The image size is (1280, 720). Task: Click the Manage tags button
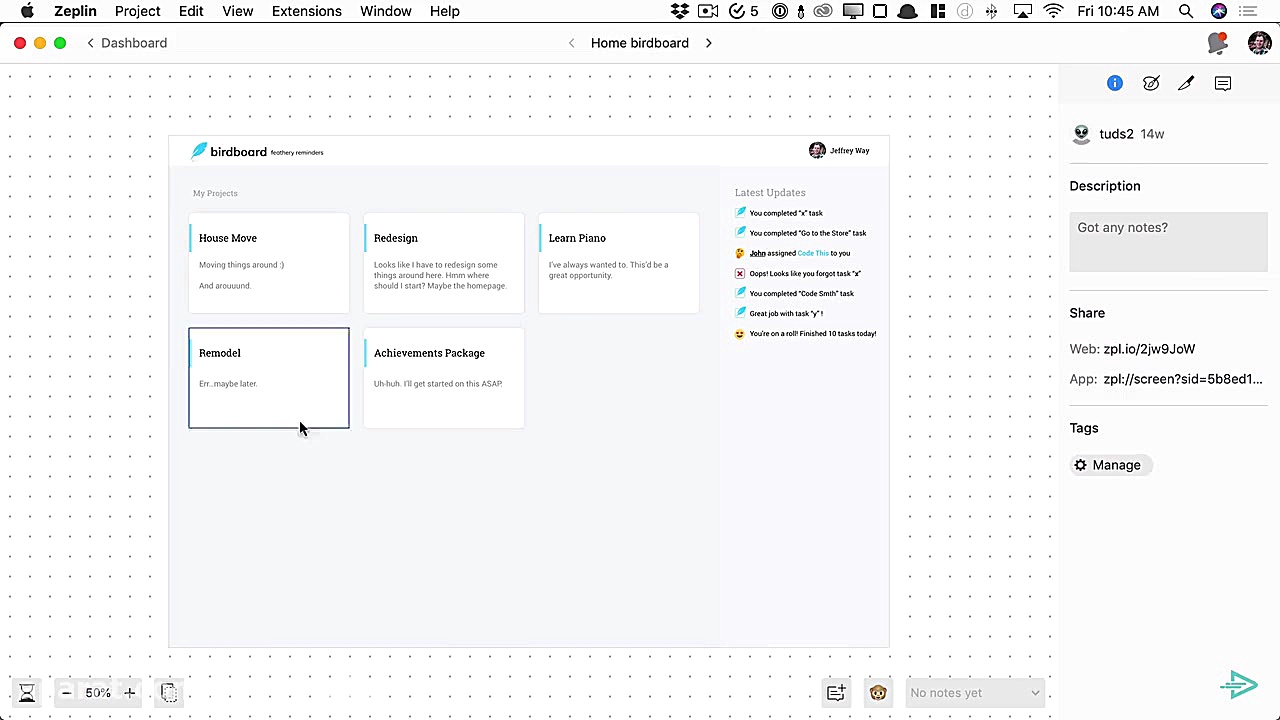click(x=1108, y=465)
